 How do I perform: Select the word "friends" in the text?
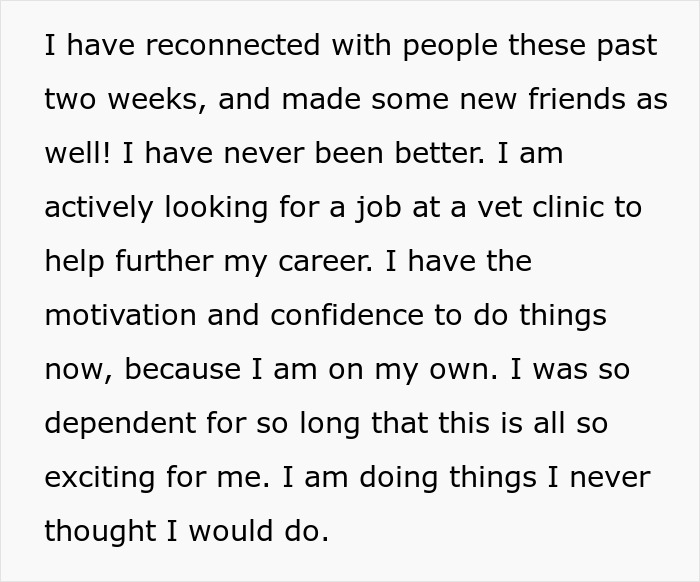577,99
